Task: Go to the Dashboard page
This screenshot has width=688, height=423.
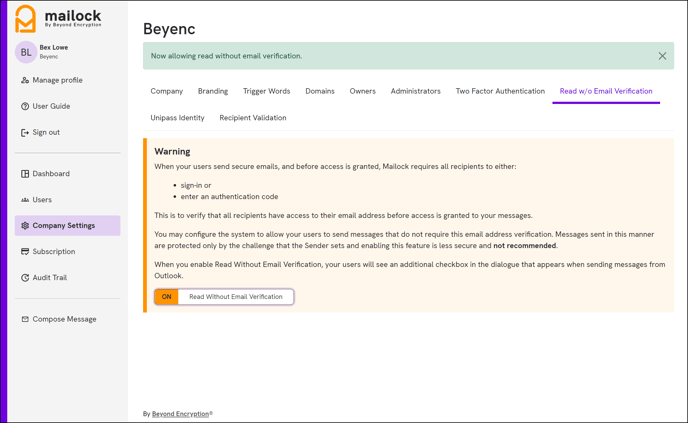Action: click(x=51, y=174)
